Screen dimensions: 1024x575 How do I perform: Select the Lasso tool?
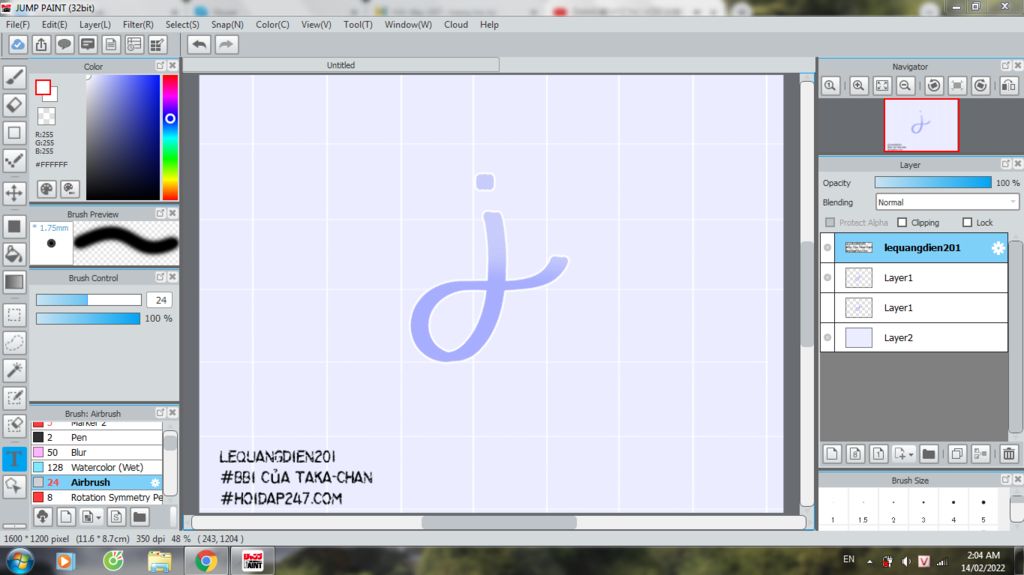point(14,342)
